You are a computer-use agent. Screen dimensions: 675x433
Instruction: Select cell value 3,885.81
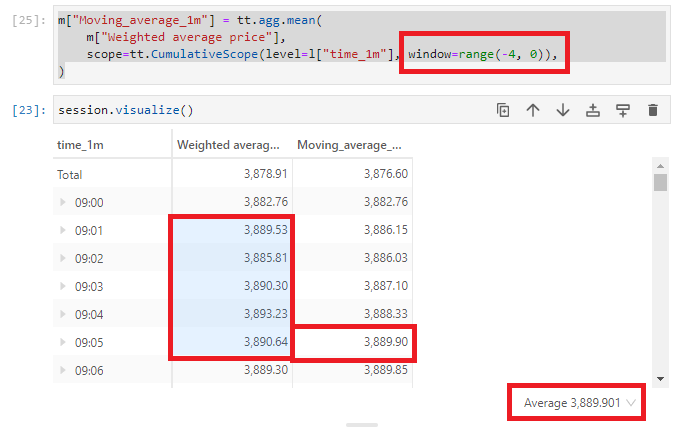(x=266, y=258)
